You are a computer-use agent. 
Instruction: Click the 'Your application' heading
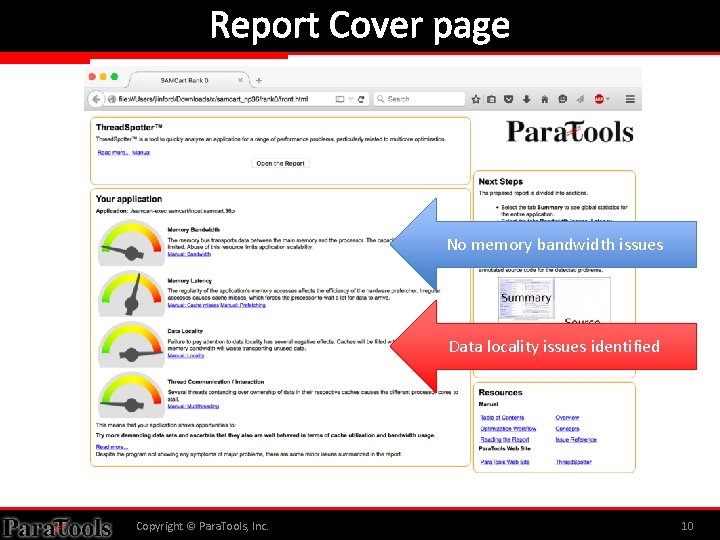[129, 199]
